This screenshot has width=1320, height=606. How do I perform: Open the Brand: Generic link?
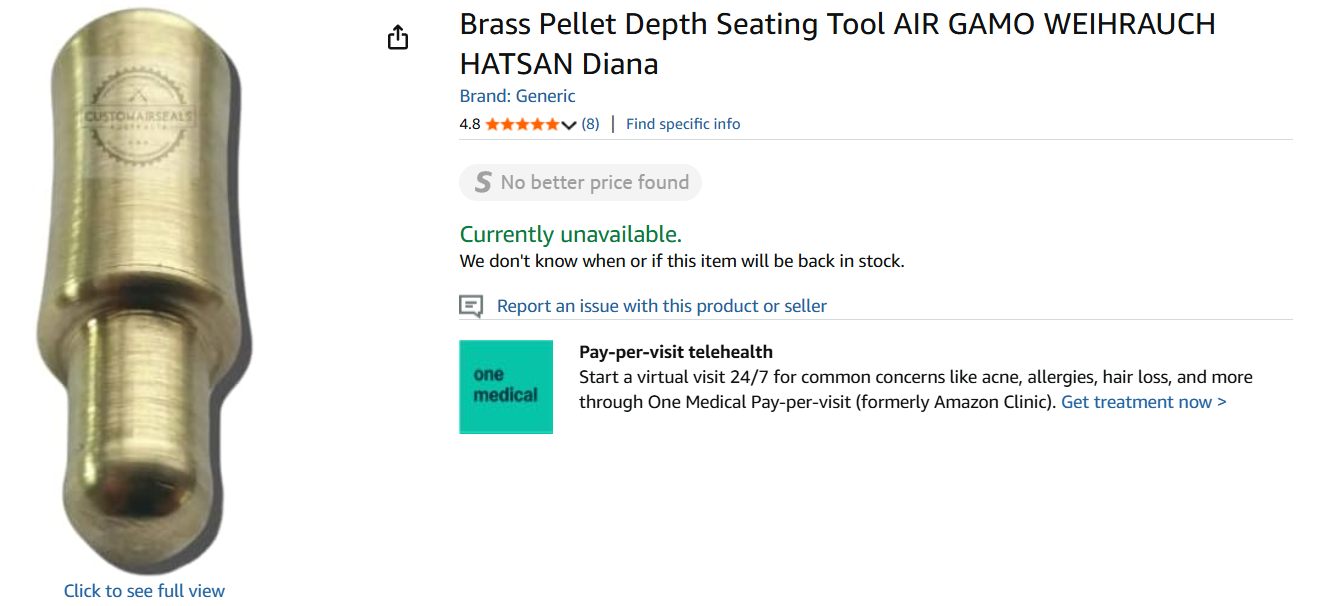tap(518, 96)
